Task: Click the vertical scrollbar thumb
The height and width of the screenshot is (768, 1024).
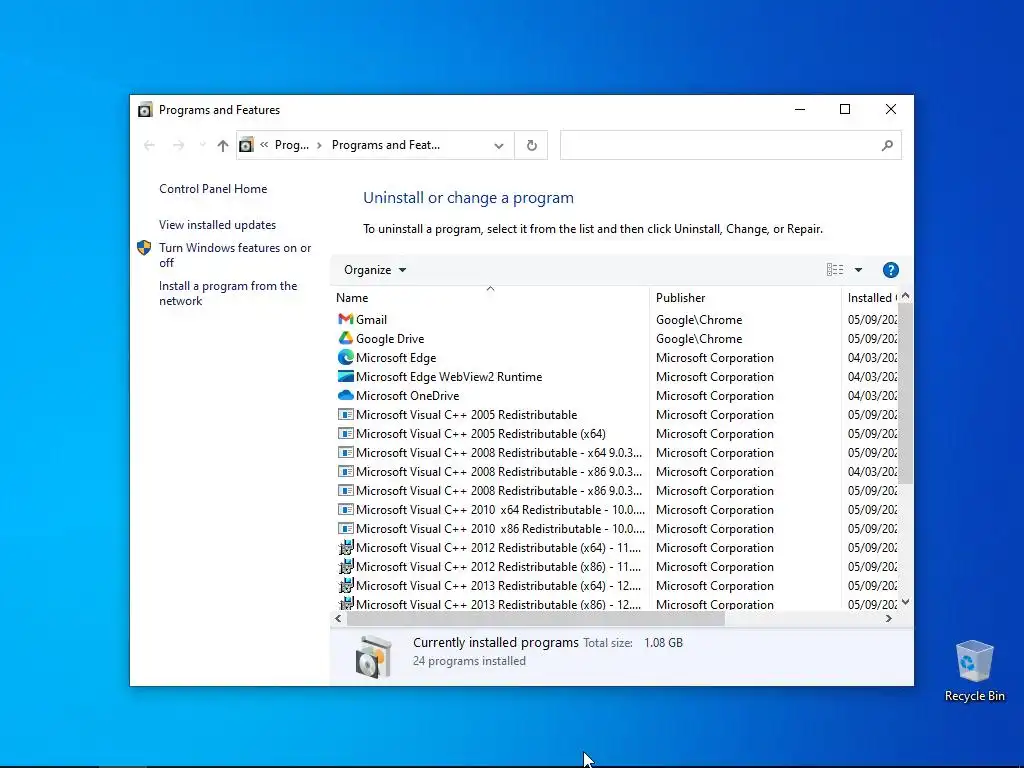Action: pyautogui.click(x=905, y=394)
